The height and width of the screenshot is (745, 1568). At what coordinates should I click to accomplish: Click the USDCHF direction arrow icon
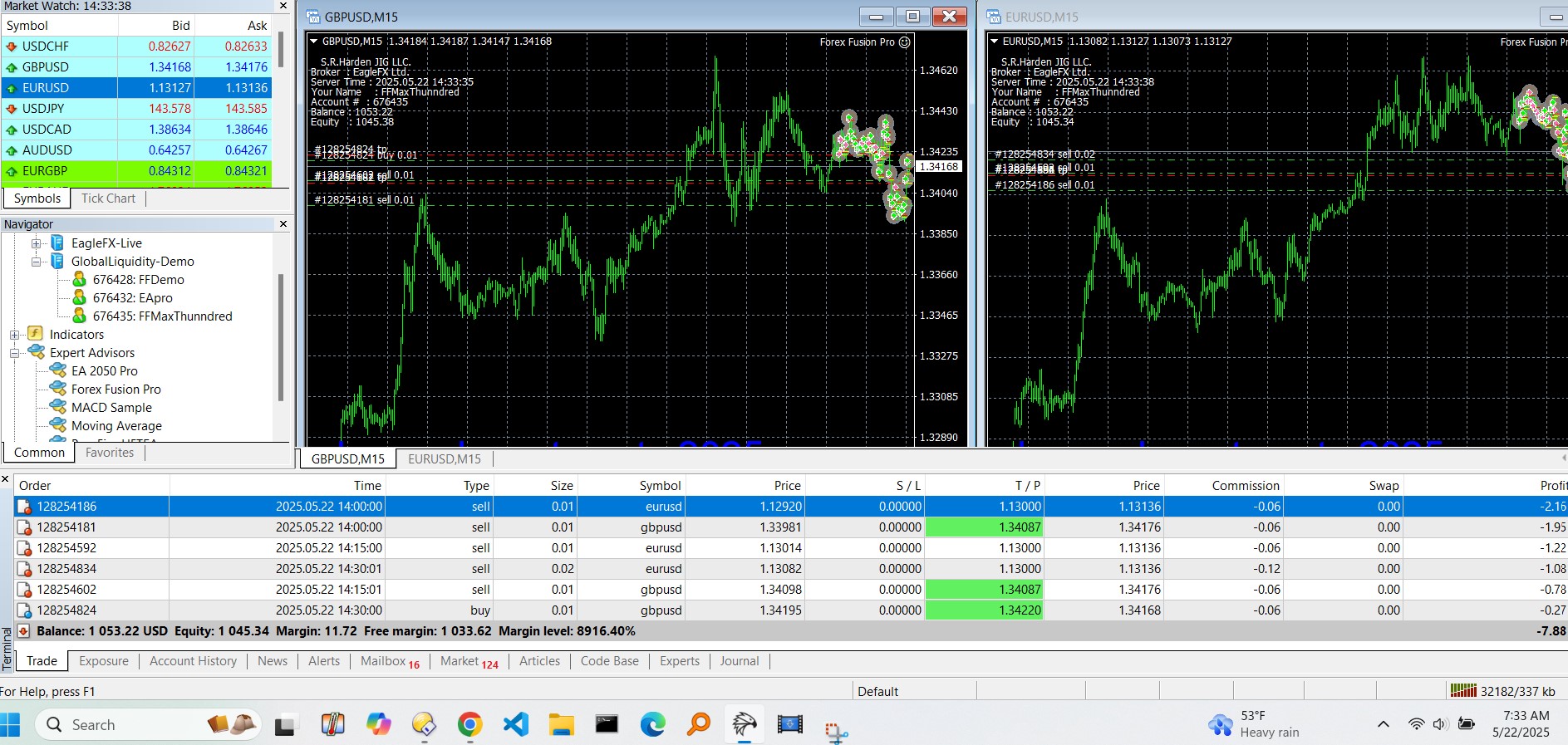[12, 47]
